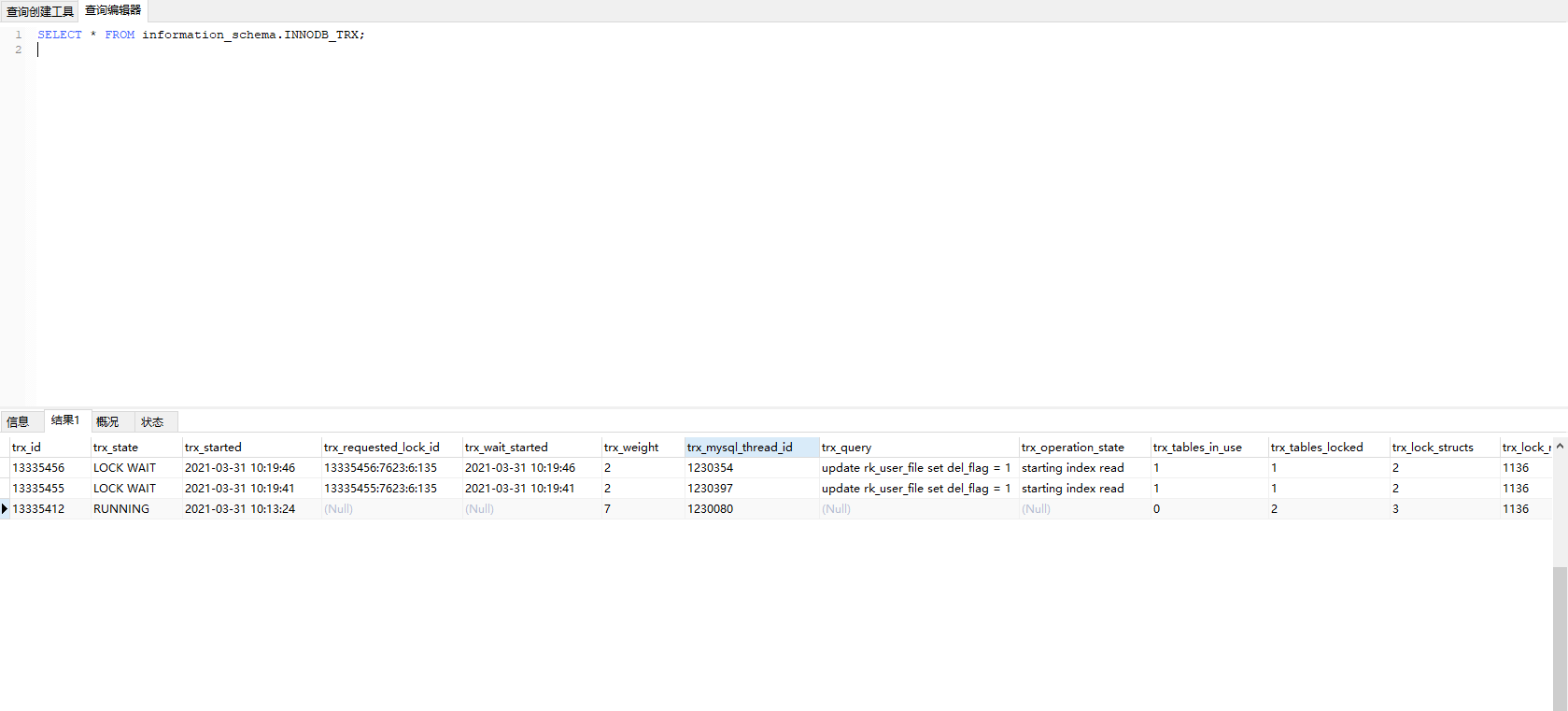Select the 查询编辑器 tab
The image size is (1568, 711).
tap(113, 10)
